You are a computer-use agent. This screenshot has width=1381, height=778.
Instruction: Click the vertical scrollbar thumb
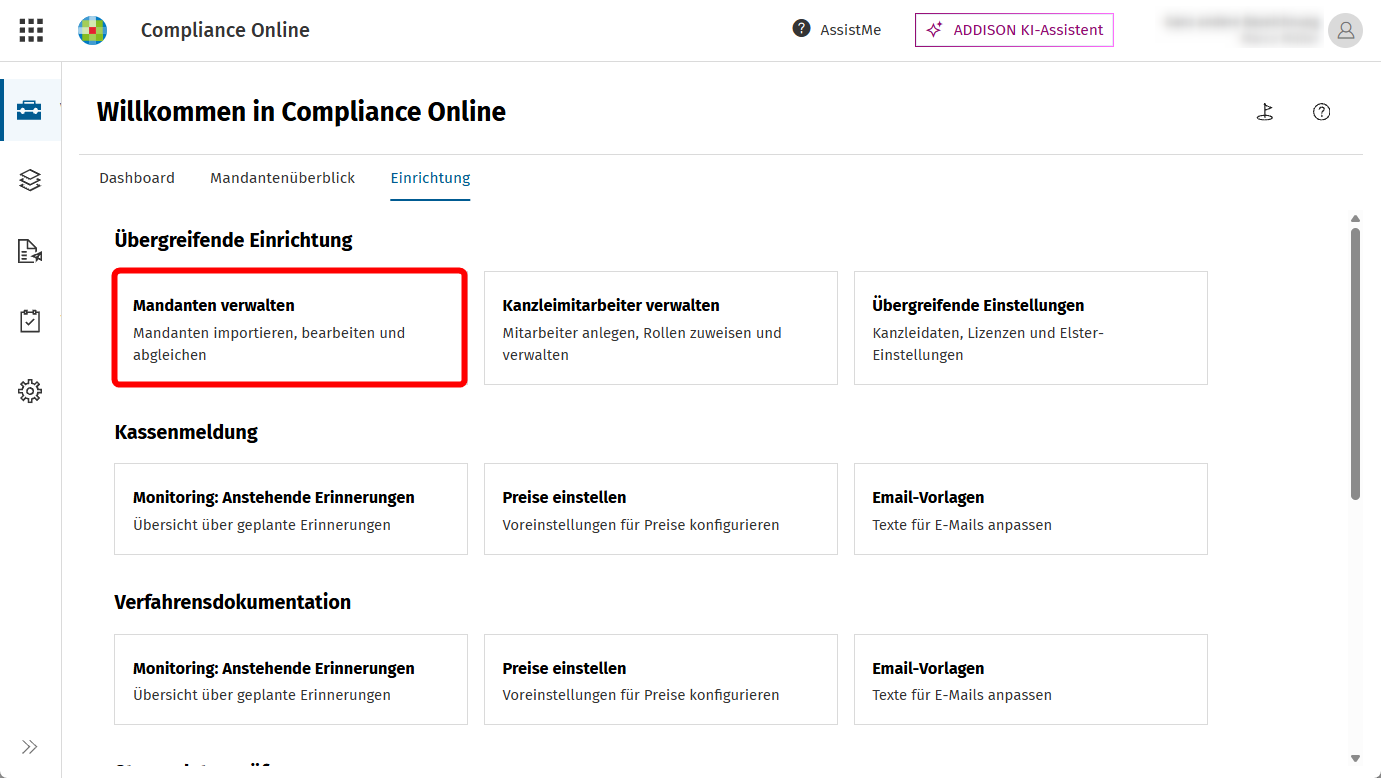click(x=1355, y=363)
